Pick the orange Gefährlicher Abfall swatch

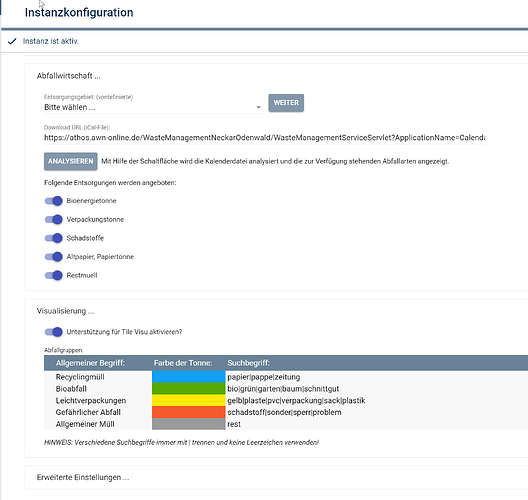coord(189,412)
